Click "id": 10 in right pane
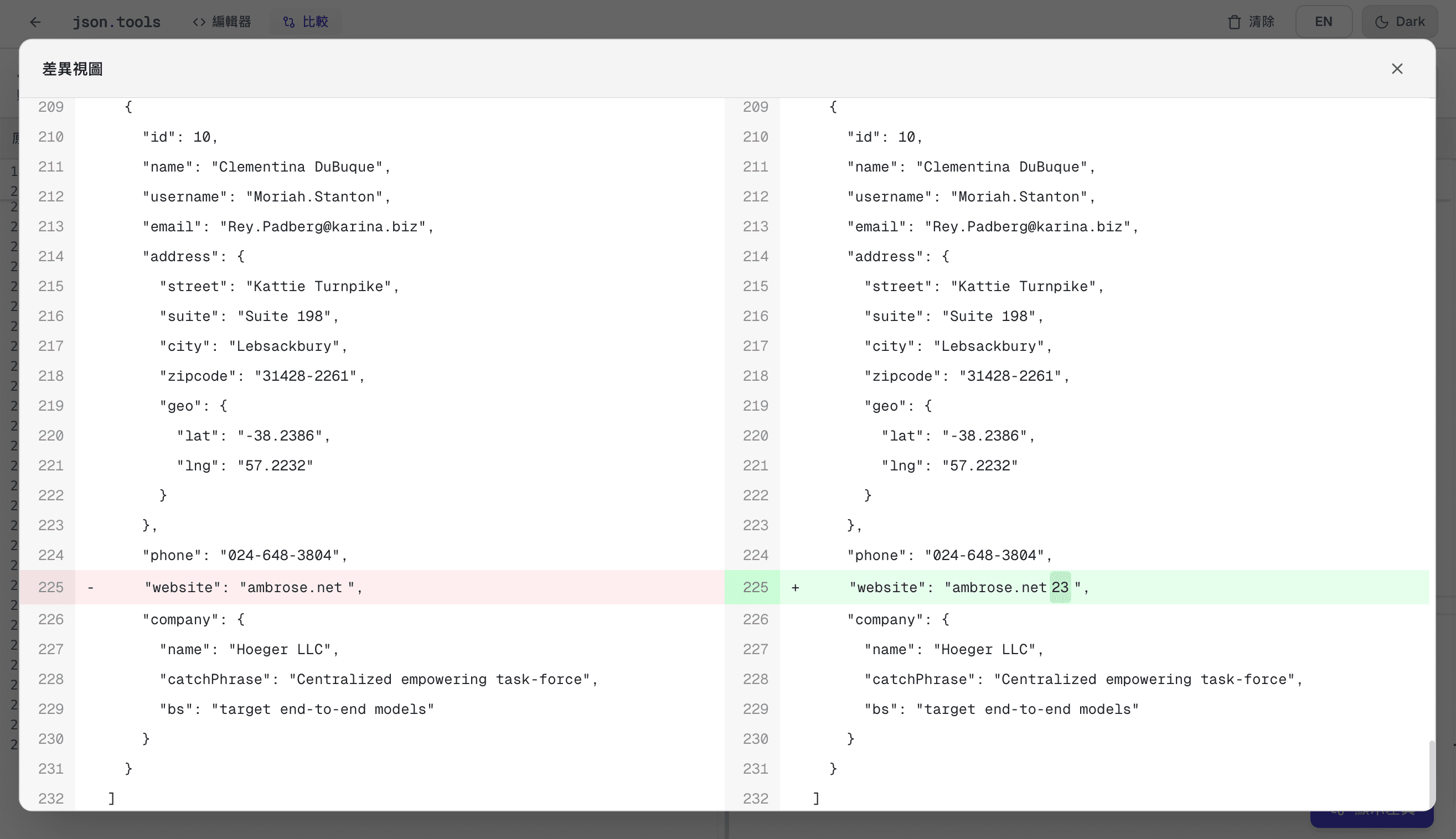 click(884, 137)
